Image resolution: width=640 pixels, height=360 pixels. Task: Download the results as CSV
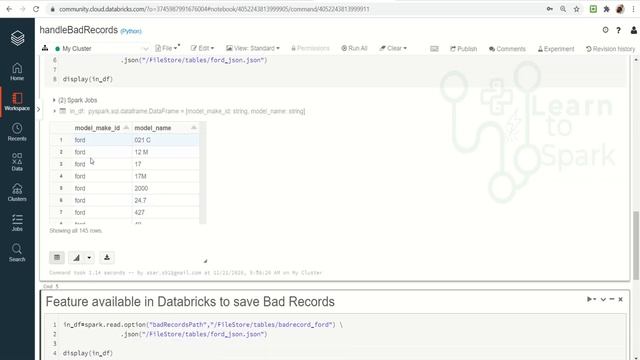pos(107,258)
